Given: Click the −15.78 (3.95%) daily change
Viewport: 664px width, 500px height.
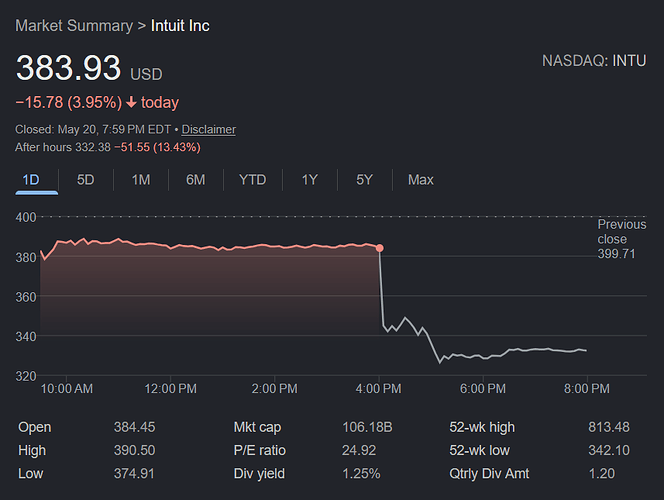Looking at the screenshot, I should click(x=69, y=102).
